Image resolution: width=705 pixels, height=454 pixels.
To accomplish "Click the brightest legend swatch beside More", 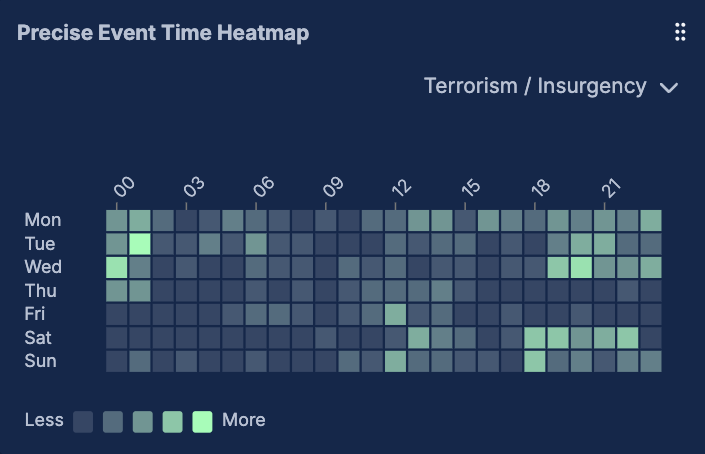I will tap(202, 420).
